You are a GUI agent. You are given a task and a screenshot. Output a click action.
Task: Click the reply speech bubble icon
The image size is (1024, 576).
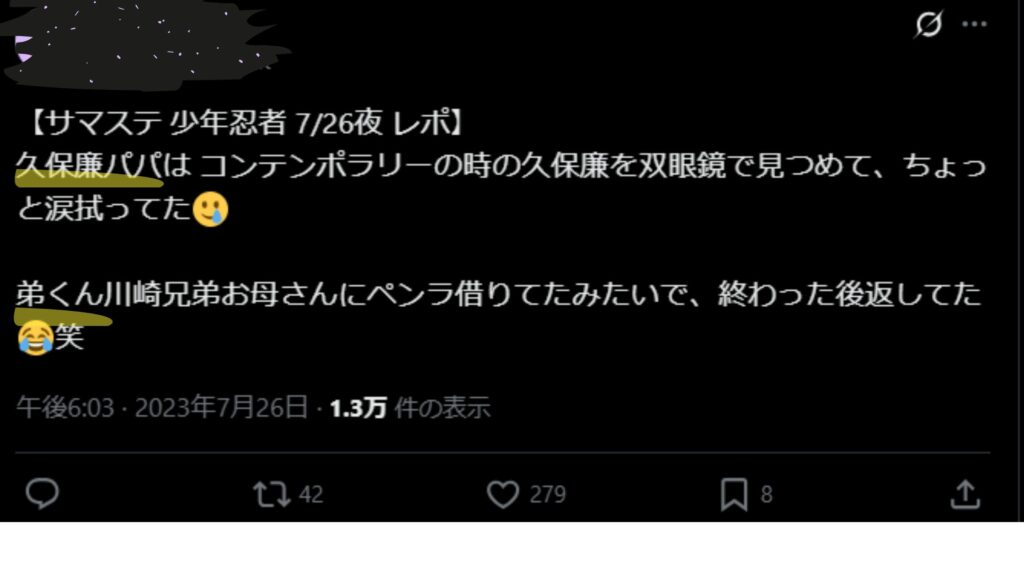[x=42, y=494]
